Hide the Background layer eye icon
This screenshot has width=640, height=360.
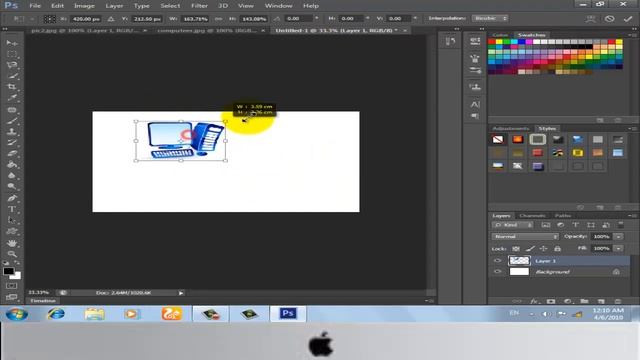tap(498, 271)
